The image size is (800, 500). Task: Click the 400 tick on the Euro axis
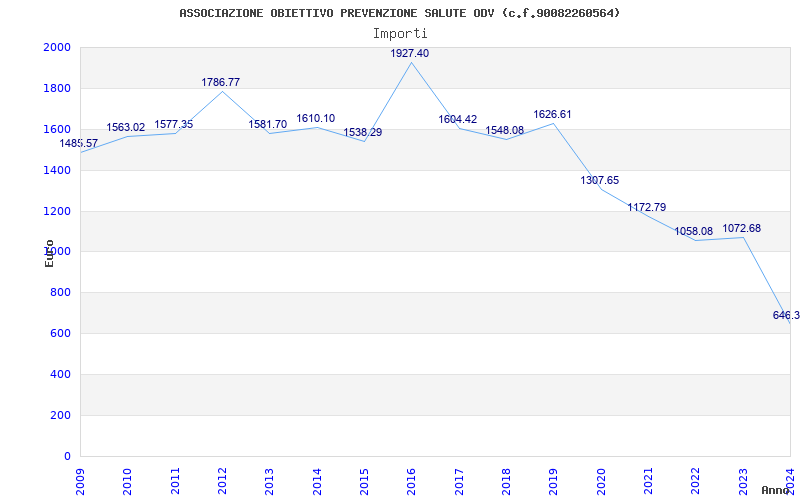[63, 374]
